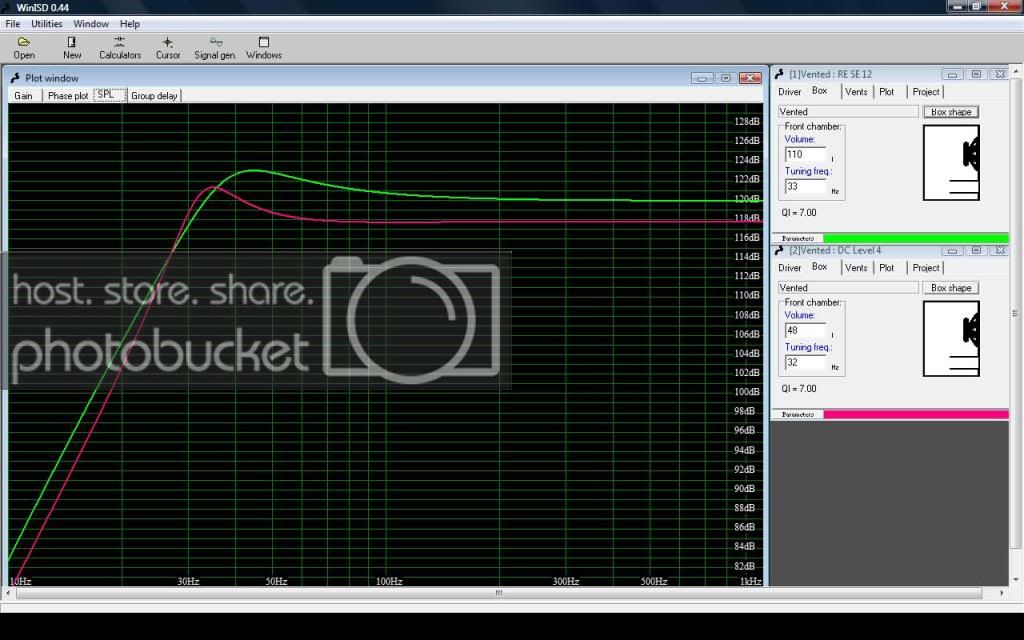
Task: Click Parameters button in RE SE 12 window
Action: [797, 238]
